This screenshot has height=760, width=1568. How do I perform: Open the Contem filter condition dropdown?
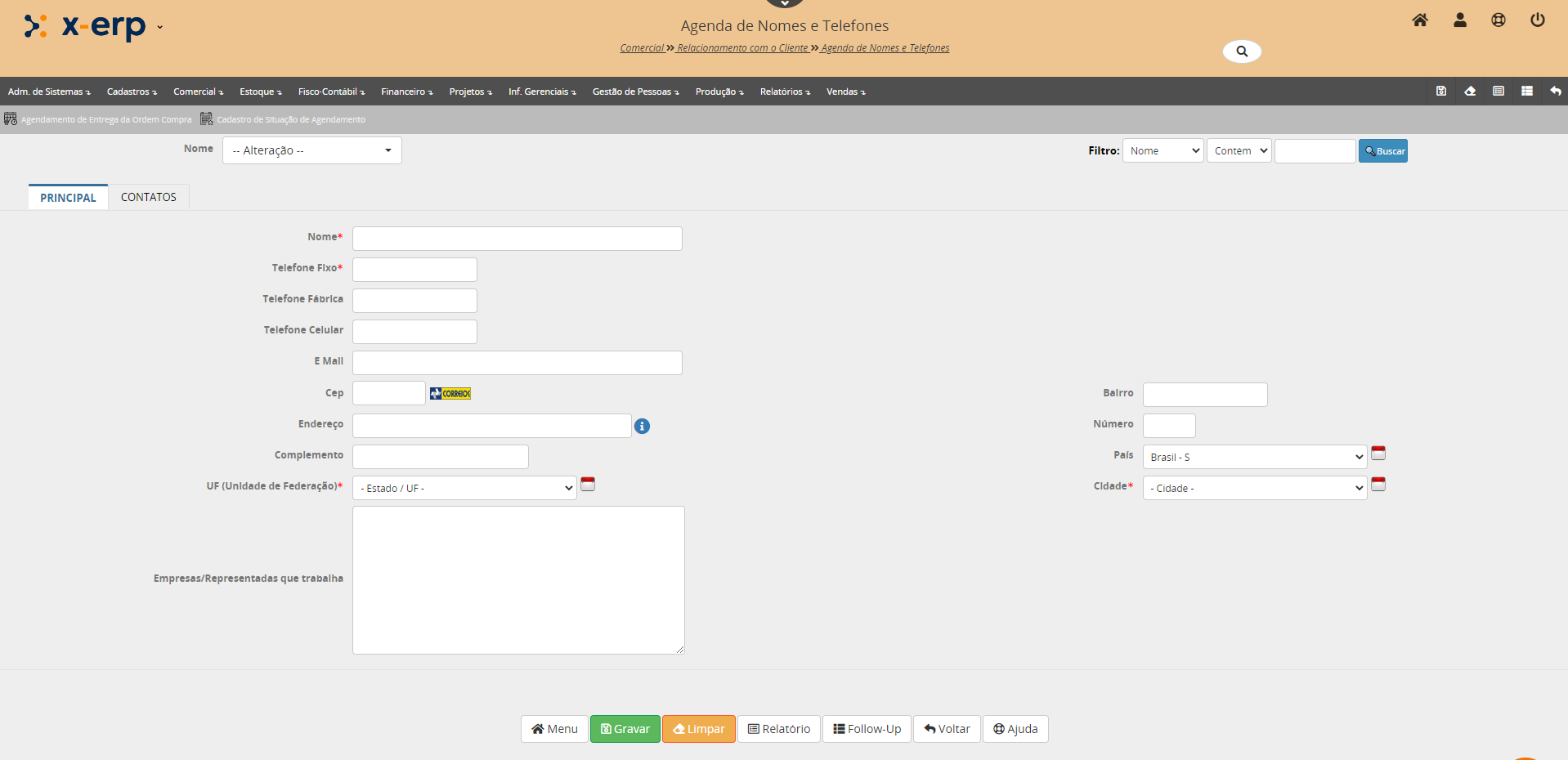(1239, 151)
